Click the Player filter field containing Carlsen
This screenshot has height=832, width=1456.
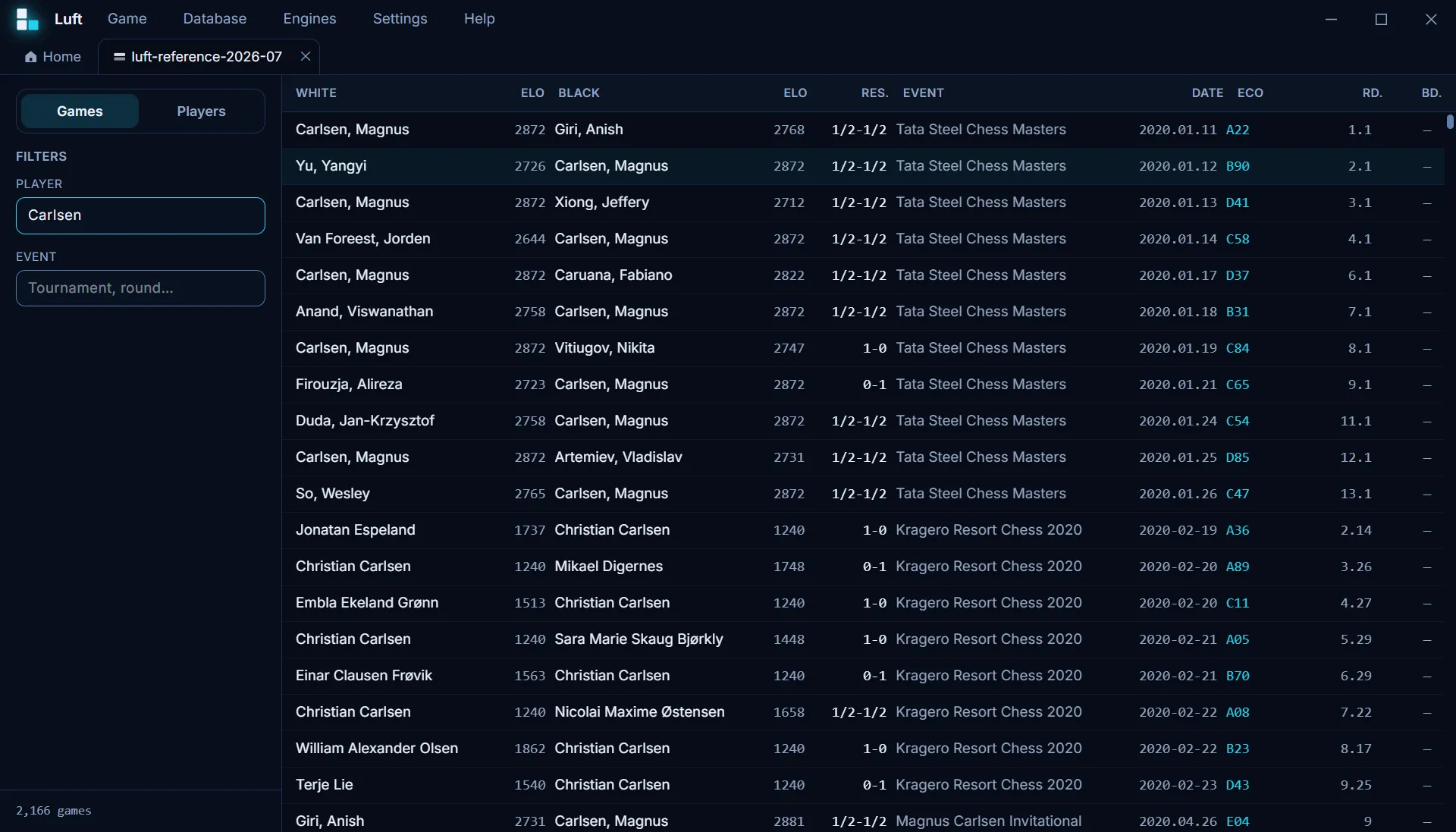tap(140, 215)
